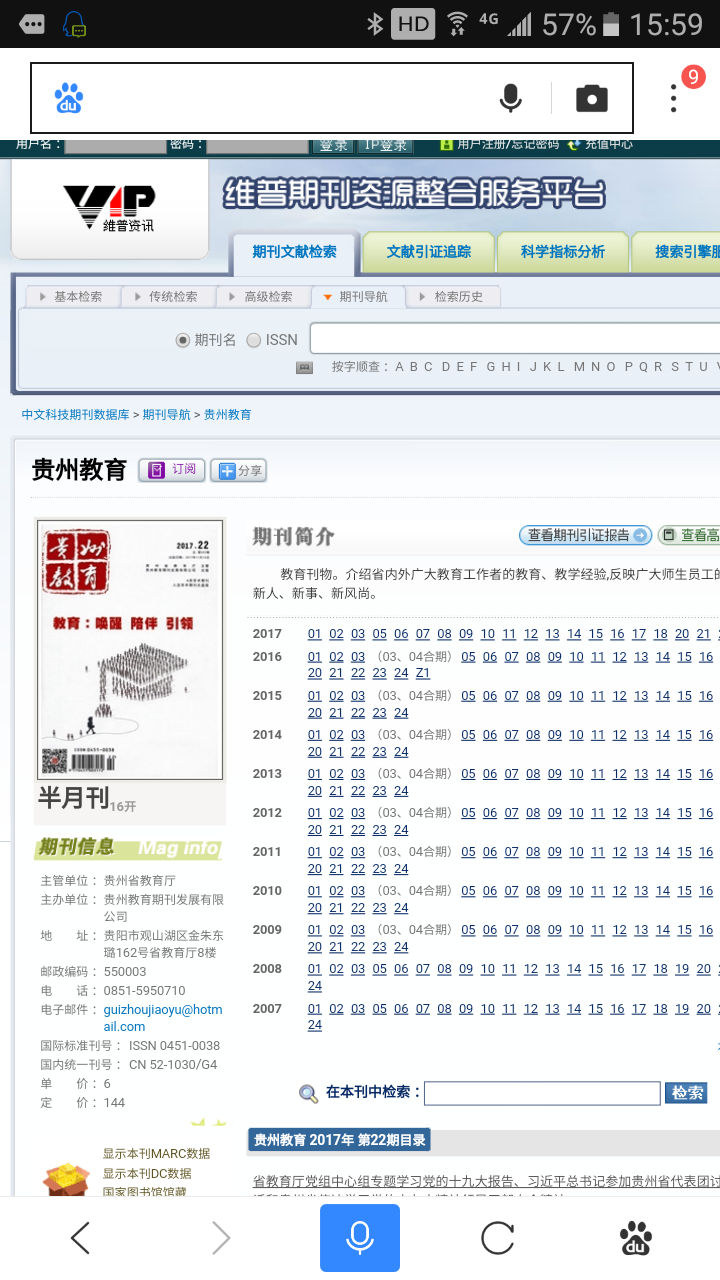The width and height of the screenshot is (720, 1280).
Task: Click the 用户注册/忘记密码 link
Action: point(507,144)
